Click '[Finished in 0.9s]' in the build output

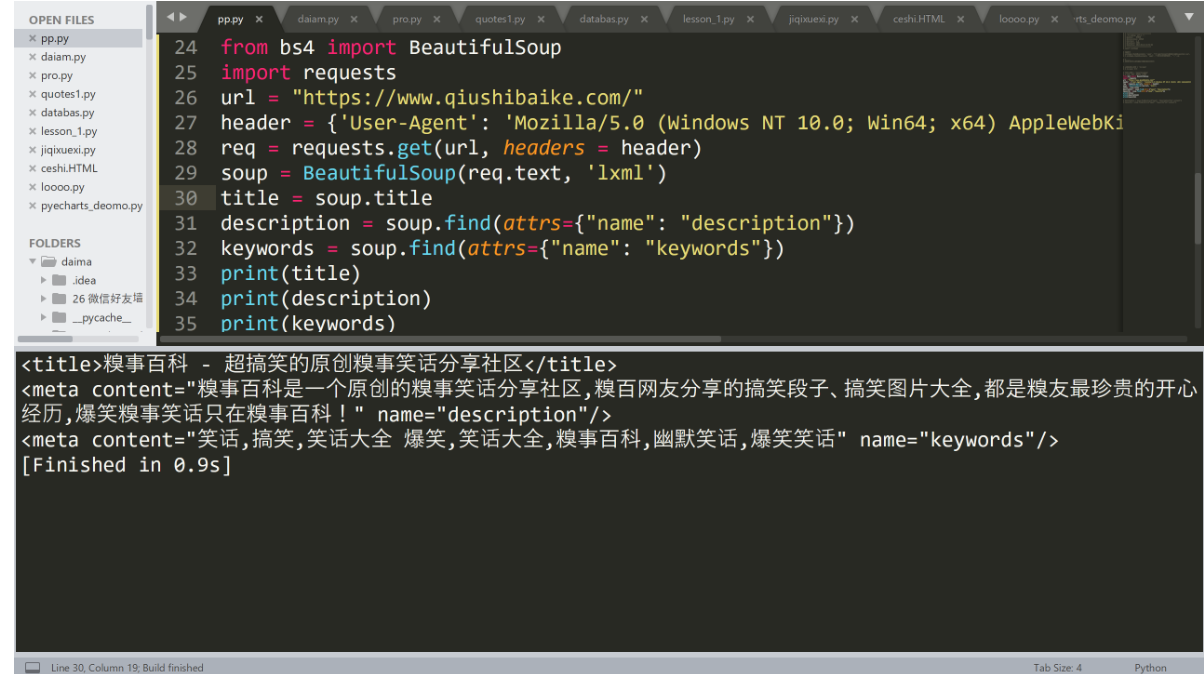click(x=126, y=465)
